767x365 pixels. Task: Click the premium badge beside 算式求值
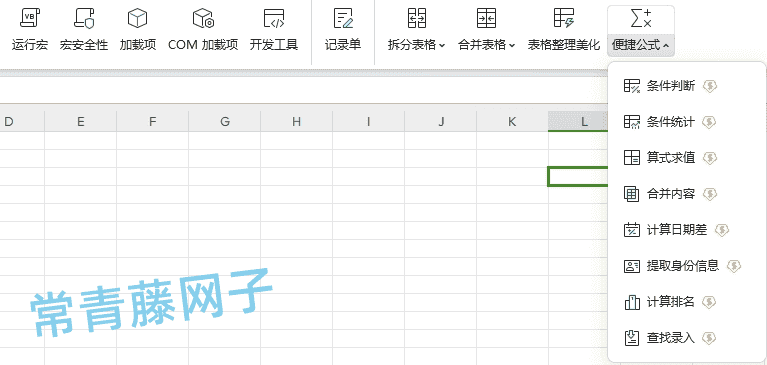click(x=710, y=158)
